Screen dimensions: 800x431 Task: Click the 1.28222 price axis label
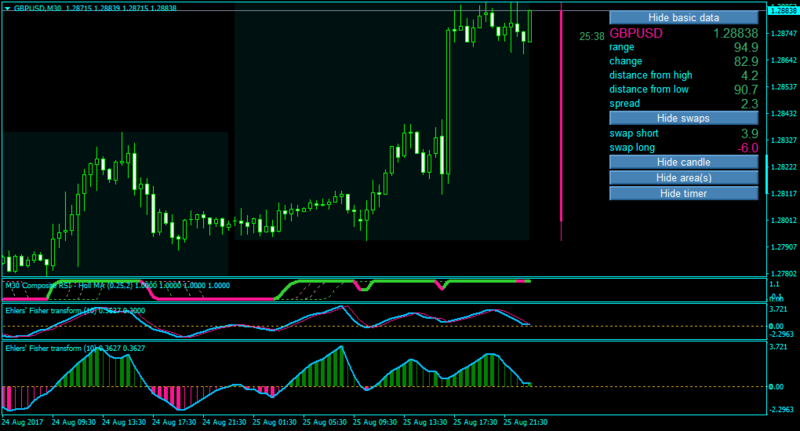tap(784, 167)
